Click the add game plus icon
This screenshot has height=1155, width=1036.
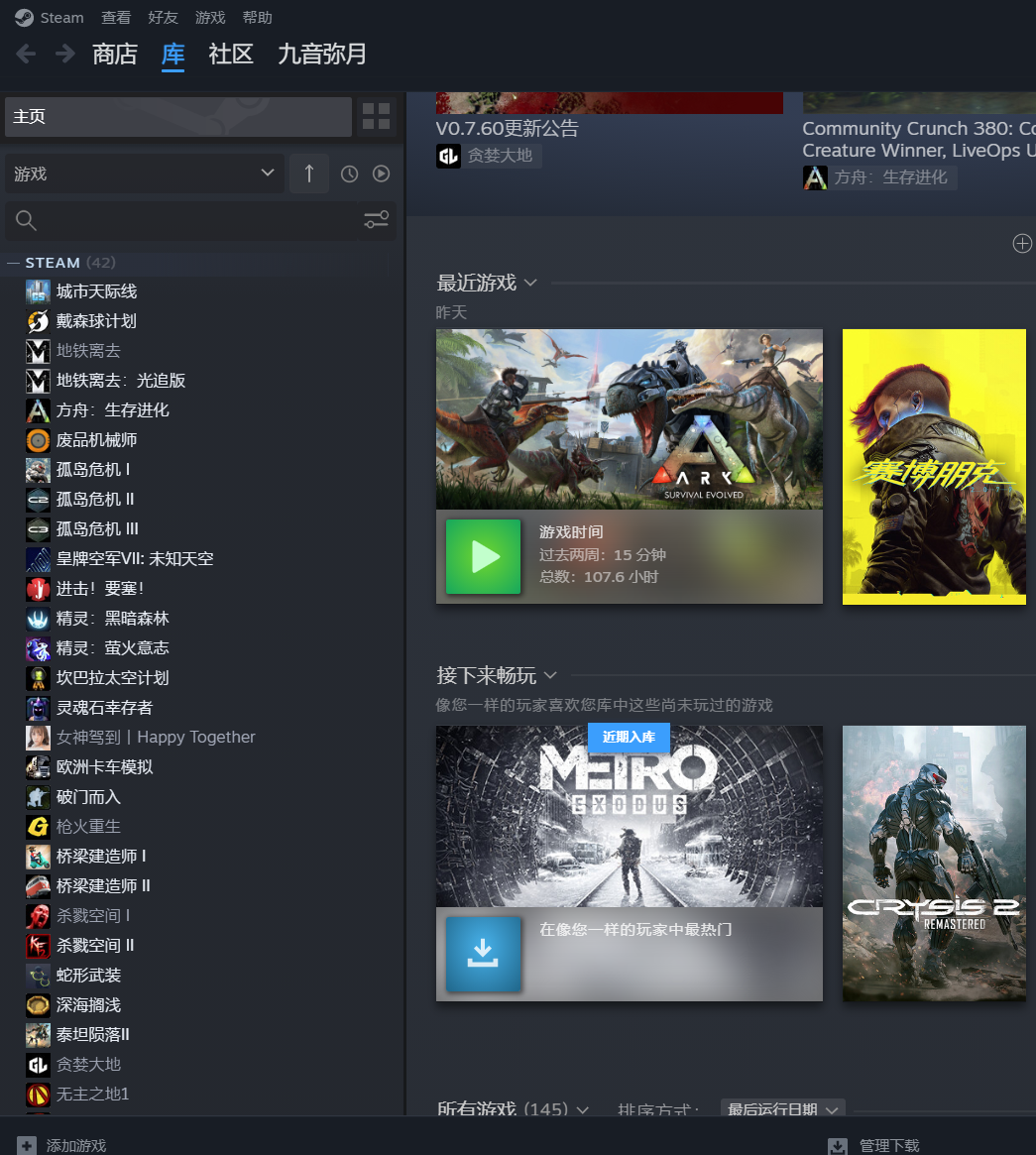tap(27, 1145)
